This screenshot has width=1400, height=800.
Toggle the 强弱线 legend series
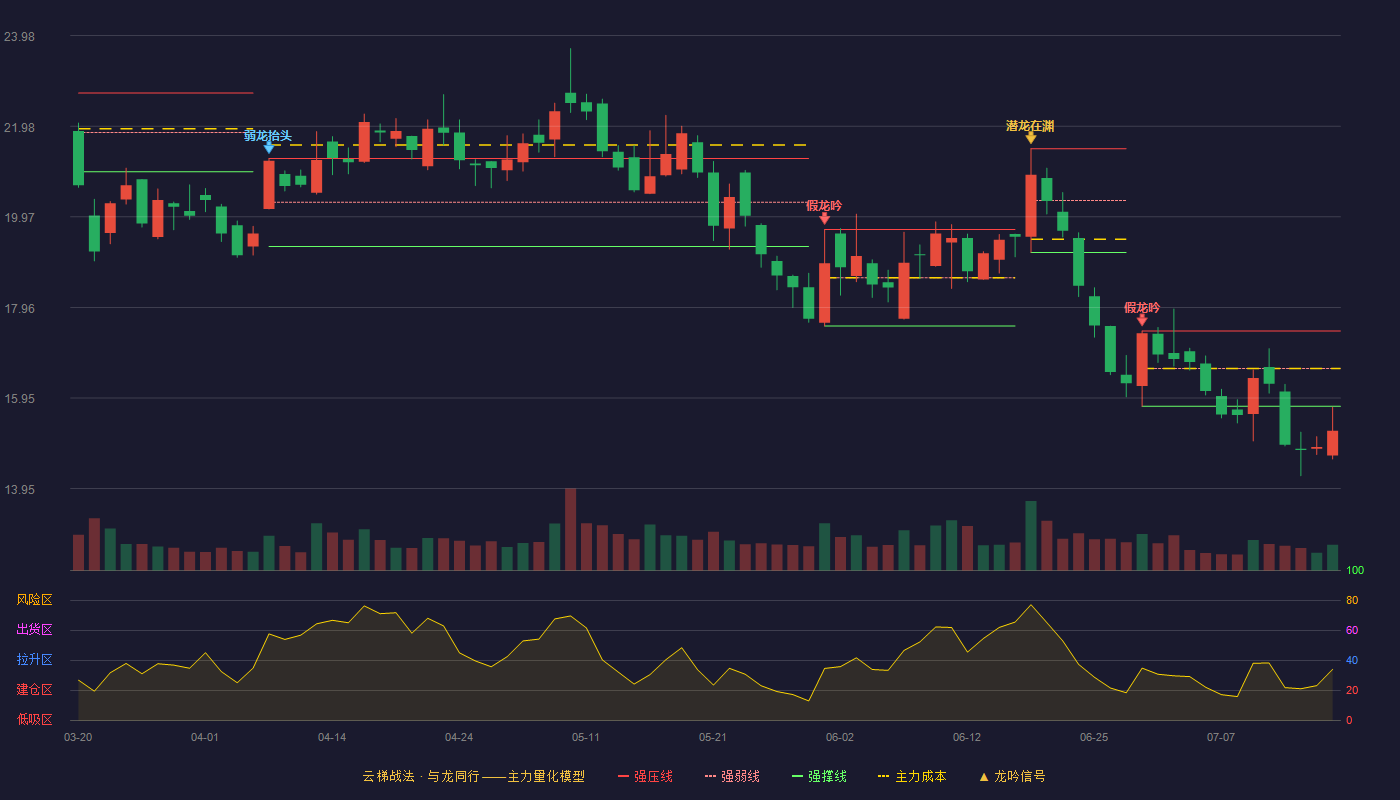point(740,776)
